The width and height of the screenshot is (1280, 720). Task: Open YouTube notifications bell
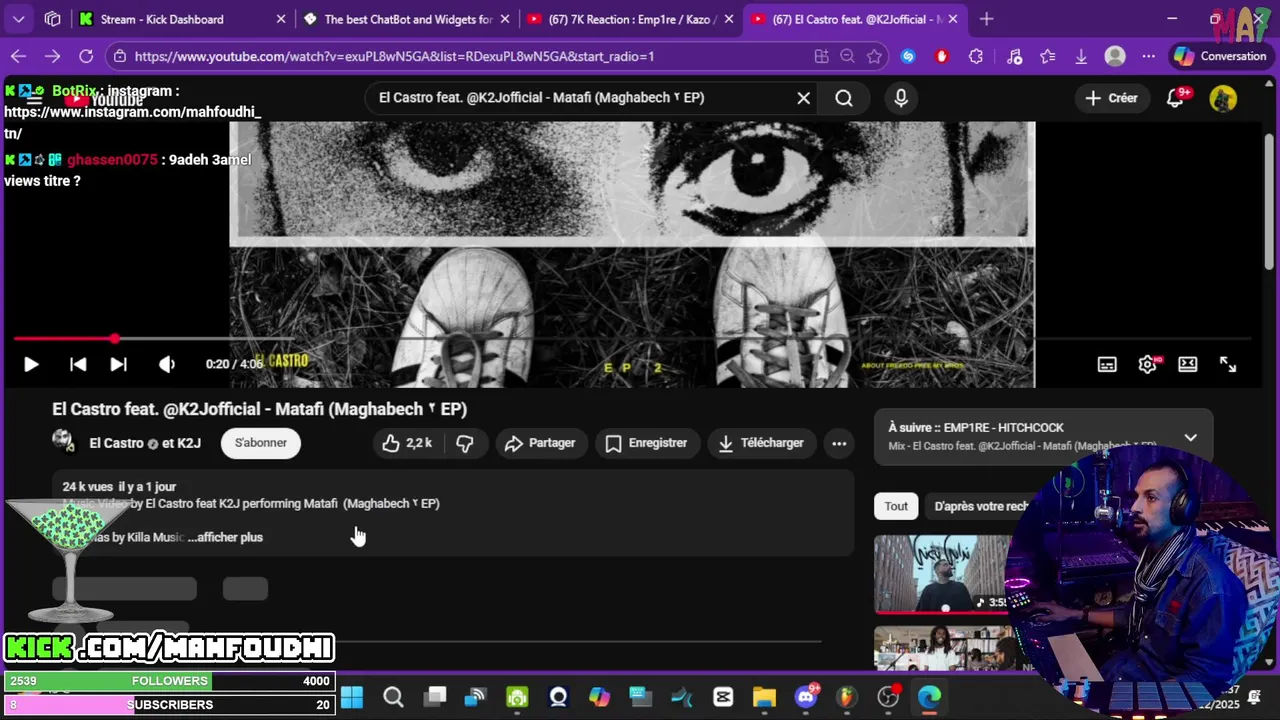click(1177, 98)
